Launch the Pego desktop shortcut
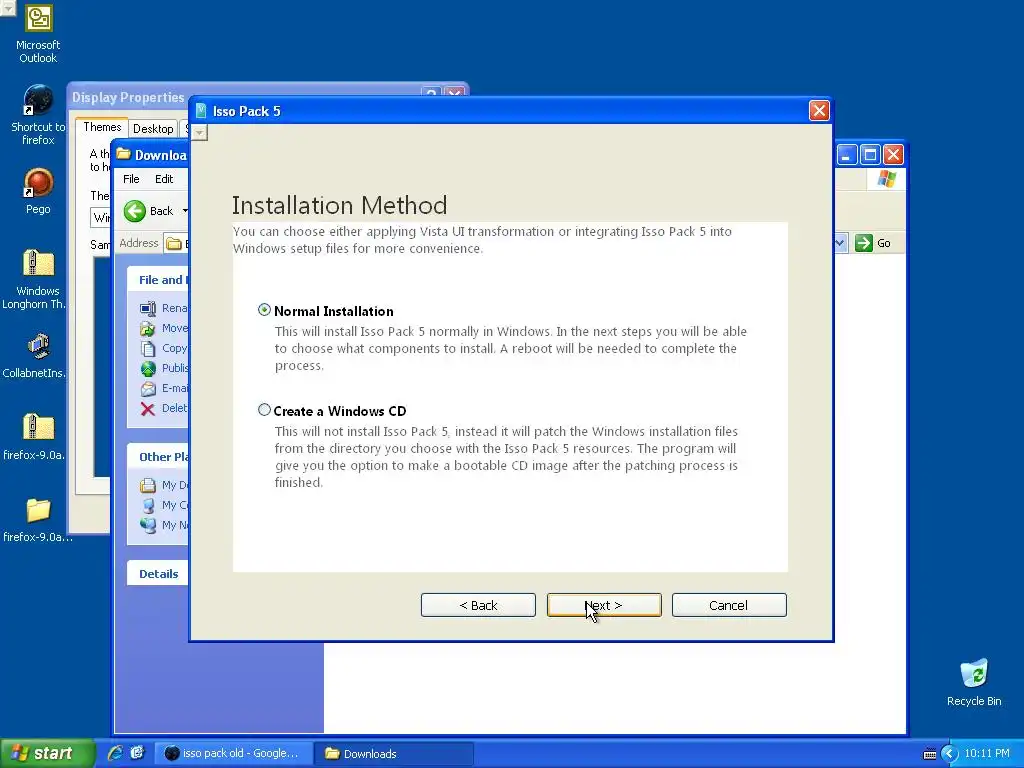 (x=38, y=191)
